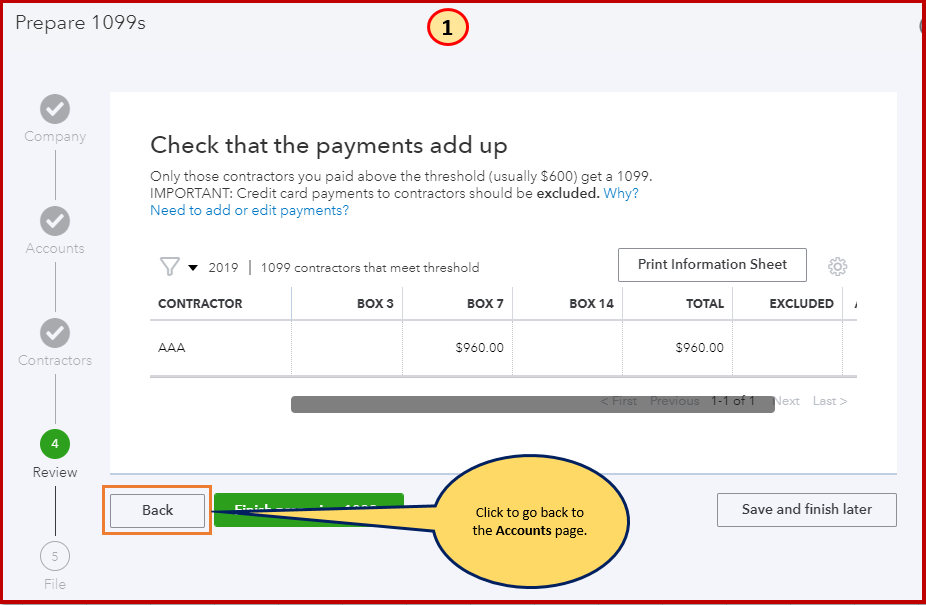Image resolution: width=926 pixels, height=605 pixels.
Task: Click the Review step label
Action: [x=55, y=472]
